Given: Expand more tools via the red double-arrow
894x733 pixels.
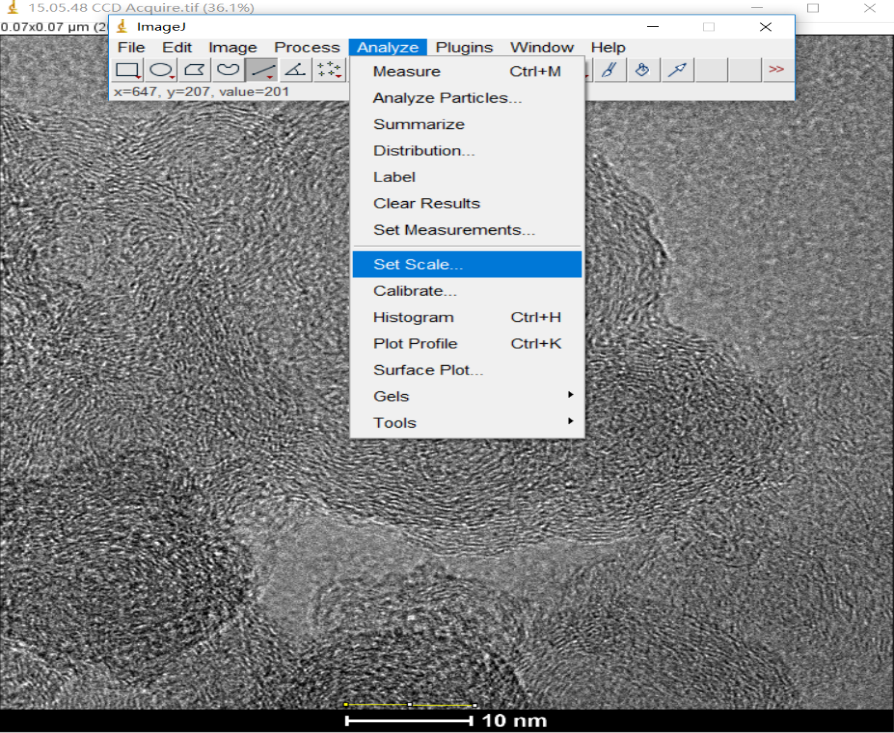Looking at the screenshot, I should click(776, 70).
